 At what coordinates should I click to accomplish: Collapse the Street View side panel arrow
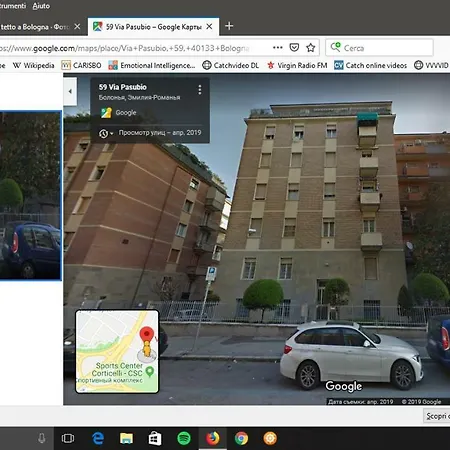(70, 91)
